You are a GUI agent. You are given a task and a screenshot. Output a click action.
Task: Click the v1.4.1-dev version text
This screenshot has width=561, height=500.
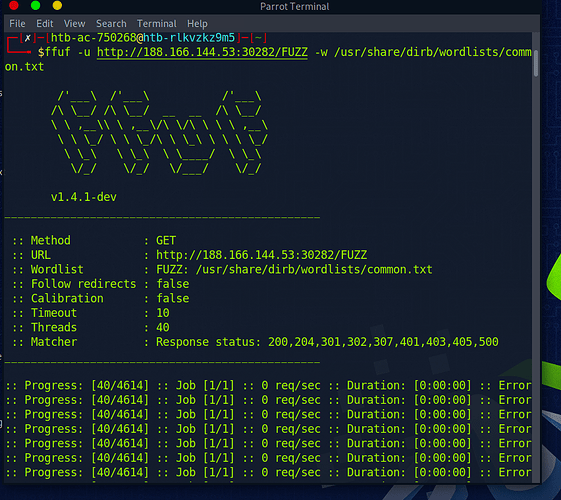(84, 197)
